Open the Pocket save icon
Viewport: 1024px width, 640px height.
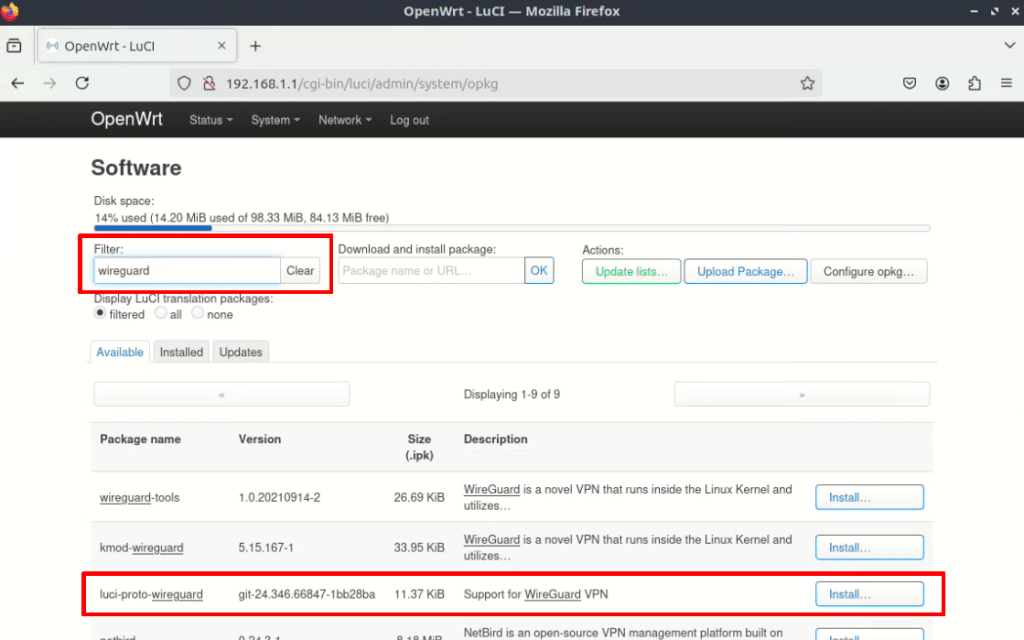(909, 84)
